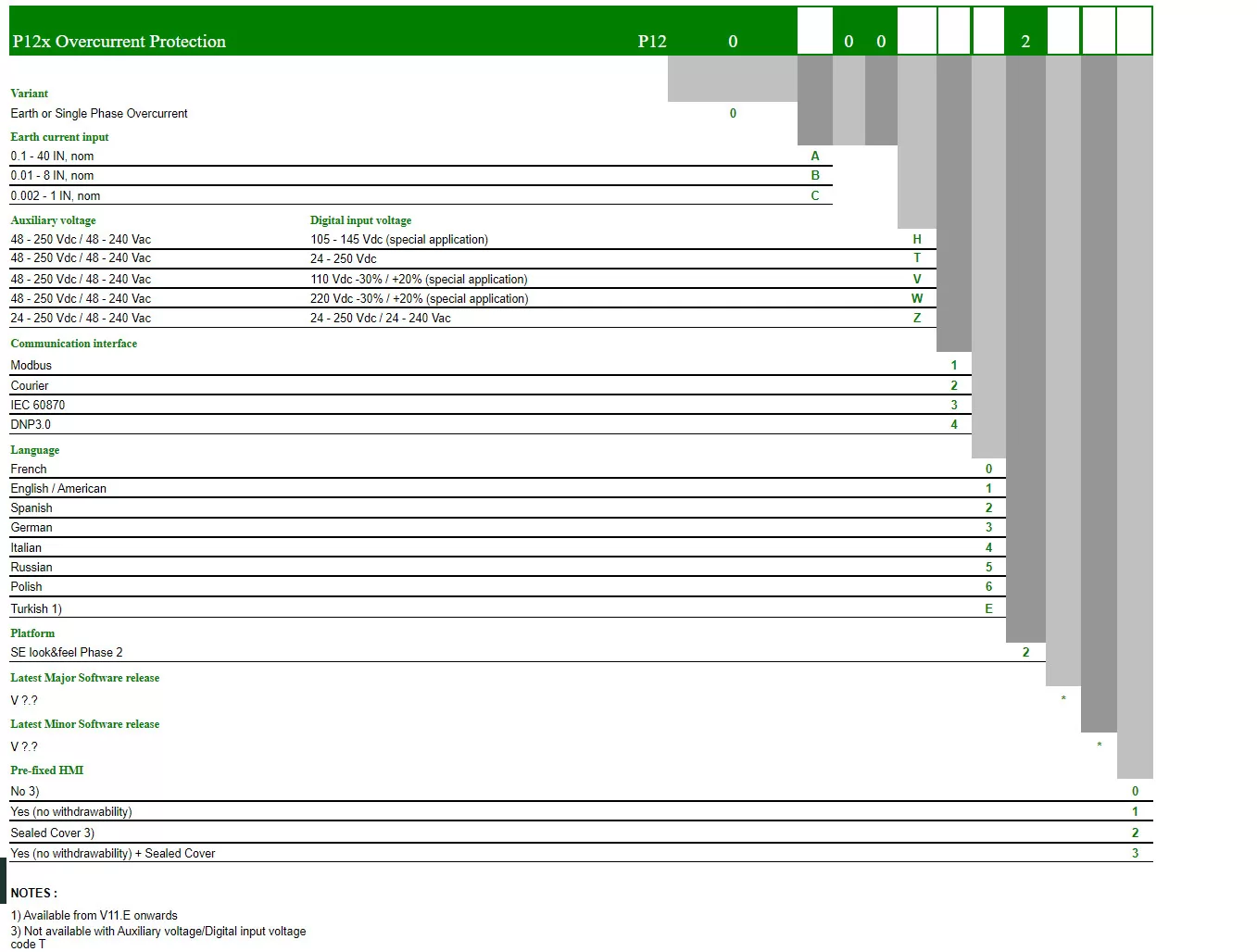Click the French language row
Viewport: 1257px width, 952px height.
(508, 469)
